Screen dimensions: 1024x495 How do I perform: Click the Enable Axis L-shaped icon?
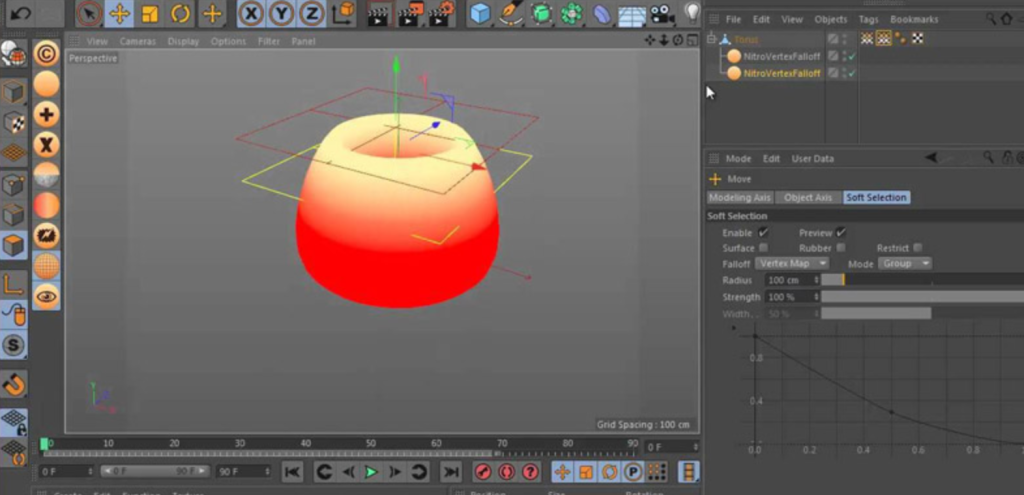pyautogui.click(x=13, y=284)
